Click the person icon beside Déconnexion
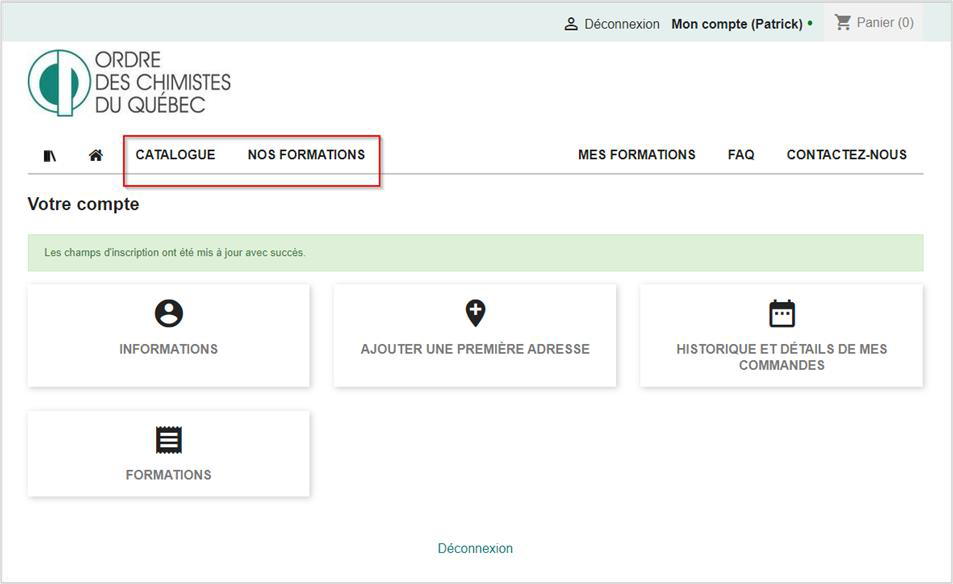This screenshot has height=584, width=953. (571, 24)
